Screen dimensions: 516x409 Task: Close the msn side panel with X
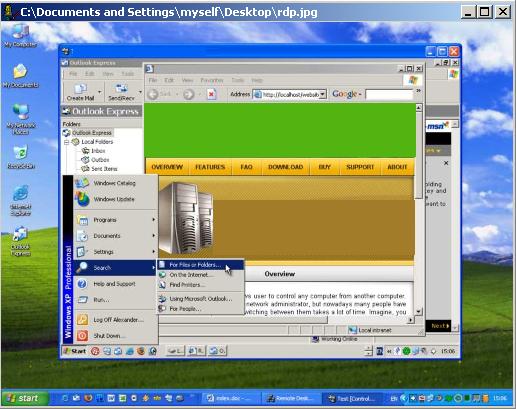[x=446, y=163]
